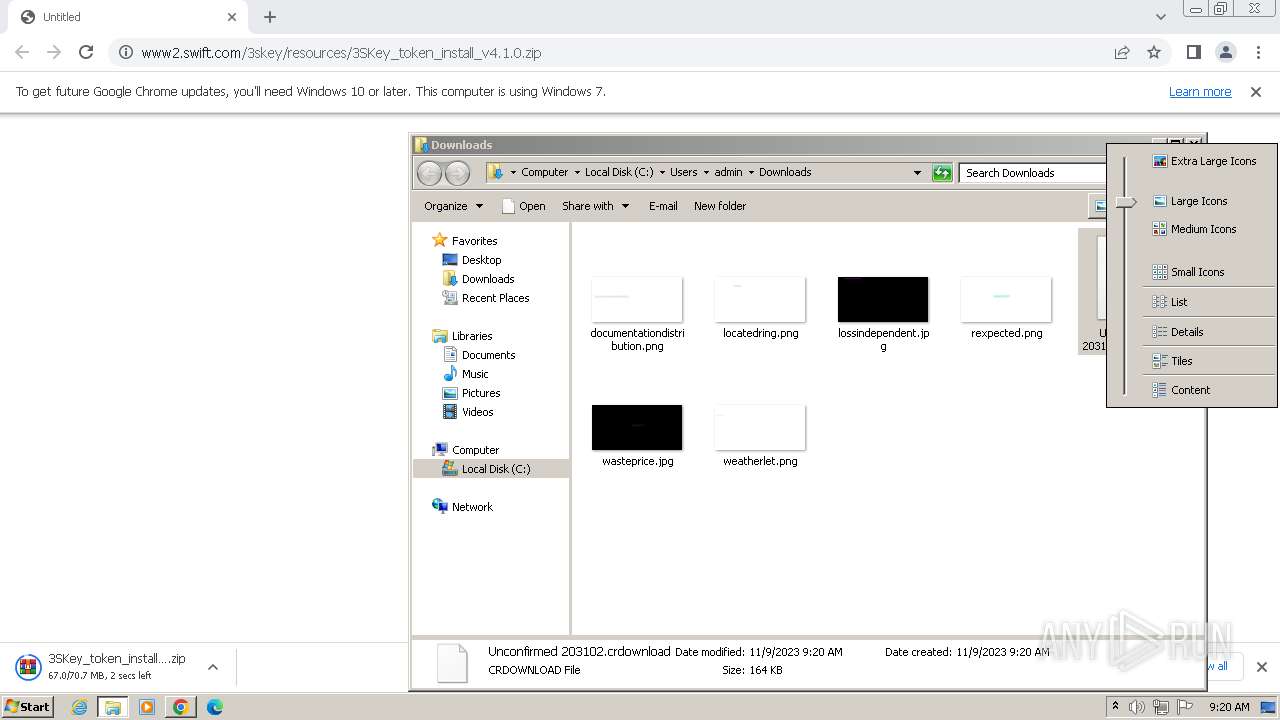Viewport: 1280px width, 720px height.
Task: Dismiss Chrome update infobar
Action: pyautogui.click(x=1256, y=91)
